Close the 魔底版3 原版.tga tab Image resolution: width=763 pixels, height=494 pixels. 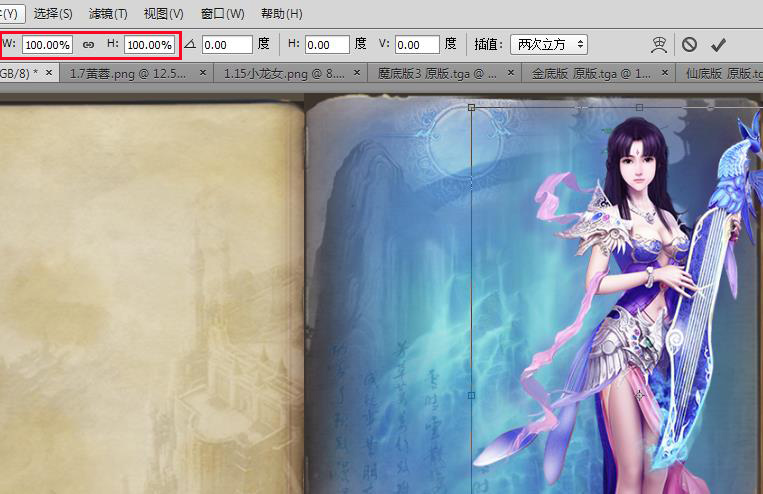point(510,73)
